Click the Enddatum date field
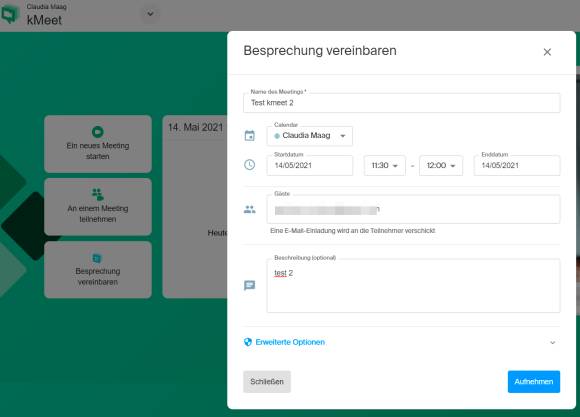The height and width of the screenshot is (417, 580). point(517,165)
